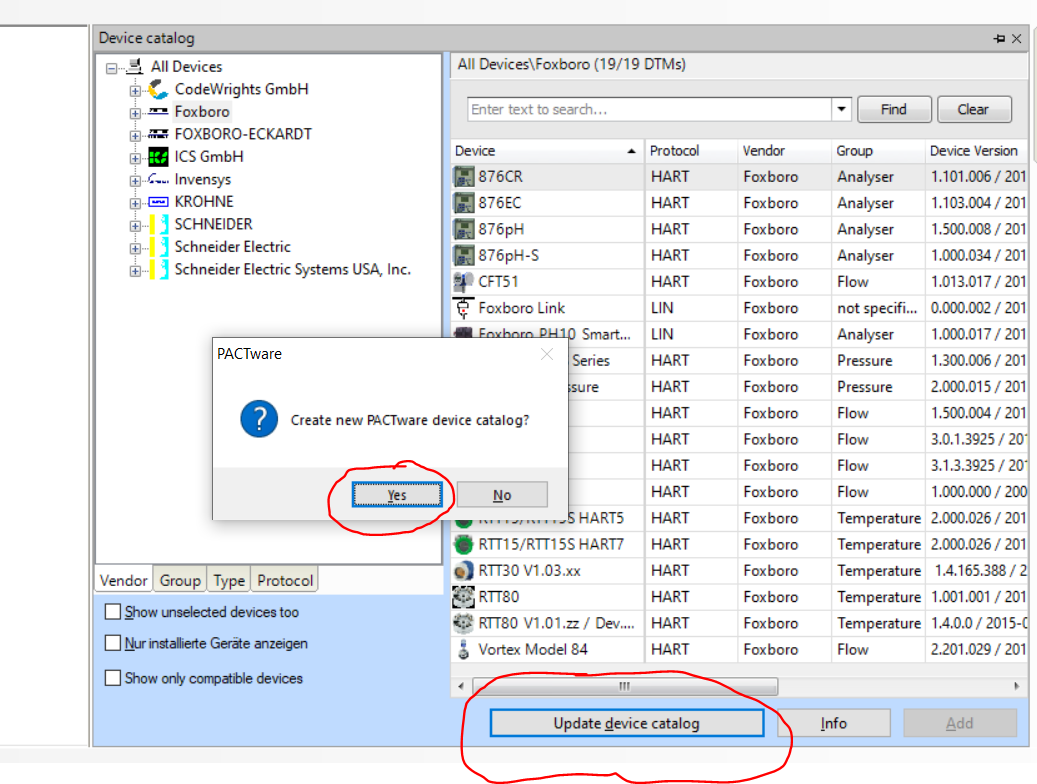Expand the ICS GmbH node
The width and height of the screenshot is (1037, 784).
click(135, 158)
